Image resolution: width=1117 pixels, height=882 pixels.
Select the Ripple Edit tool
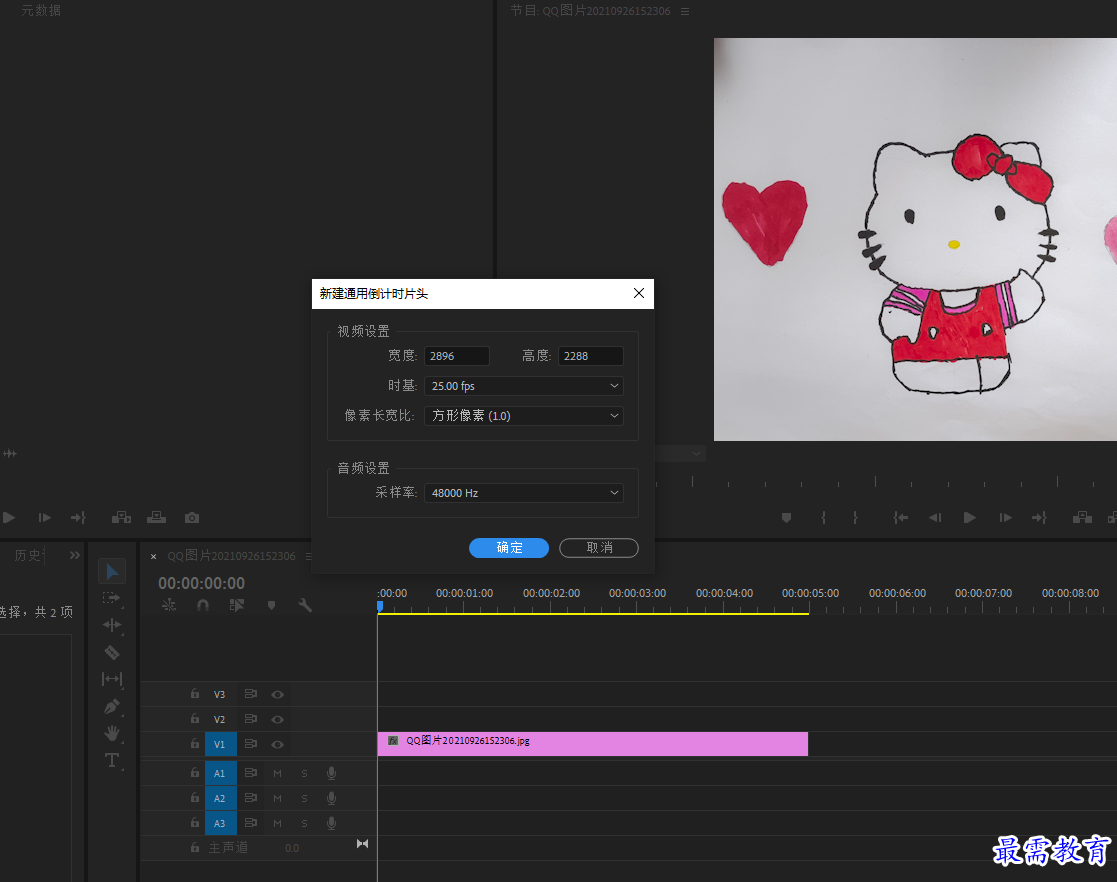pyautogui.click(x=112, y=625)
